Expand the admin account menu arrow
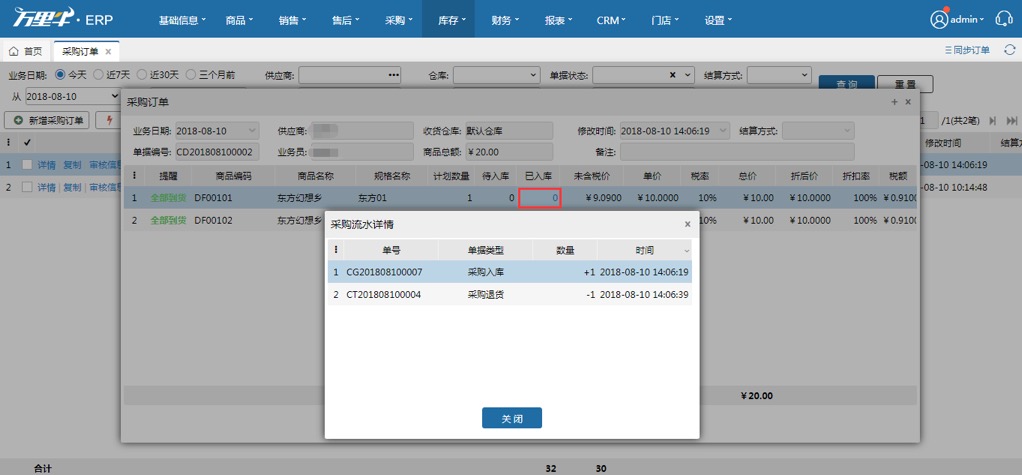1022x475 pixels. click(x=982, y=20)
